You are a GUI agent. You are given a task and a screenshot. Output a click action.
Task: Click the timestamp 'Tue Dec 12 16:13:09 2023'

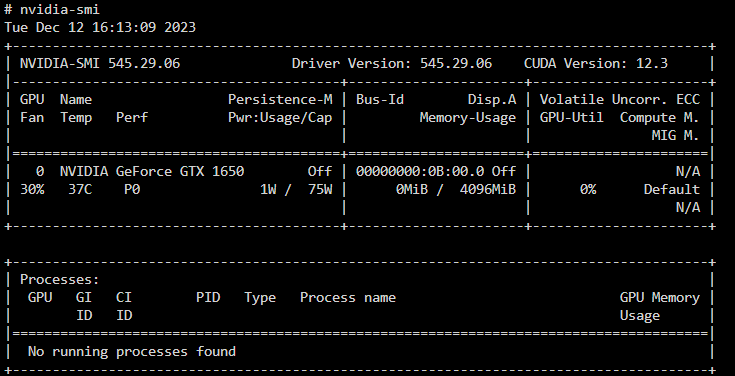tap(100, 27)
